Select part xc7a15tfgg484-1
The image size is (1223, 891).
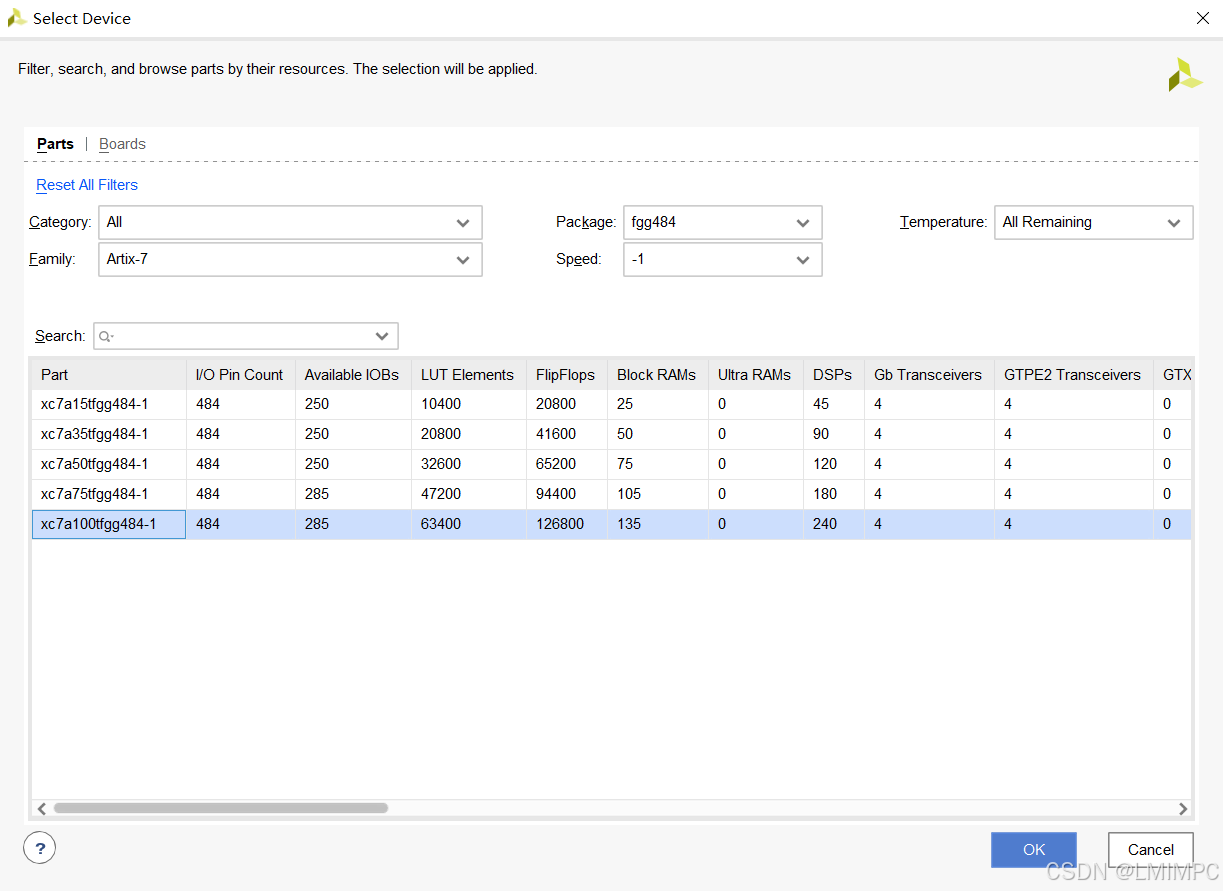click(x=94, y=404)
